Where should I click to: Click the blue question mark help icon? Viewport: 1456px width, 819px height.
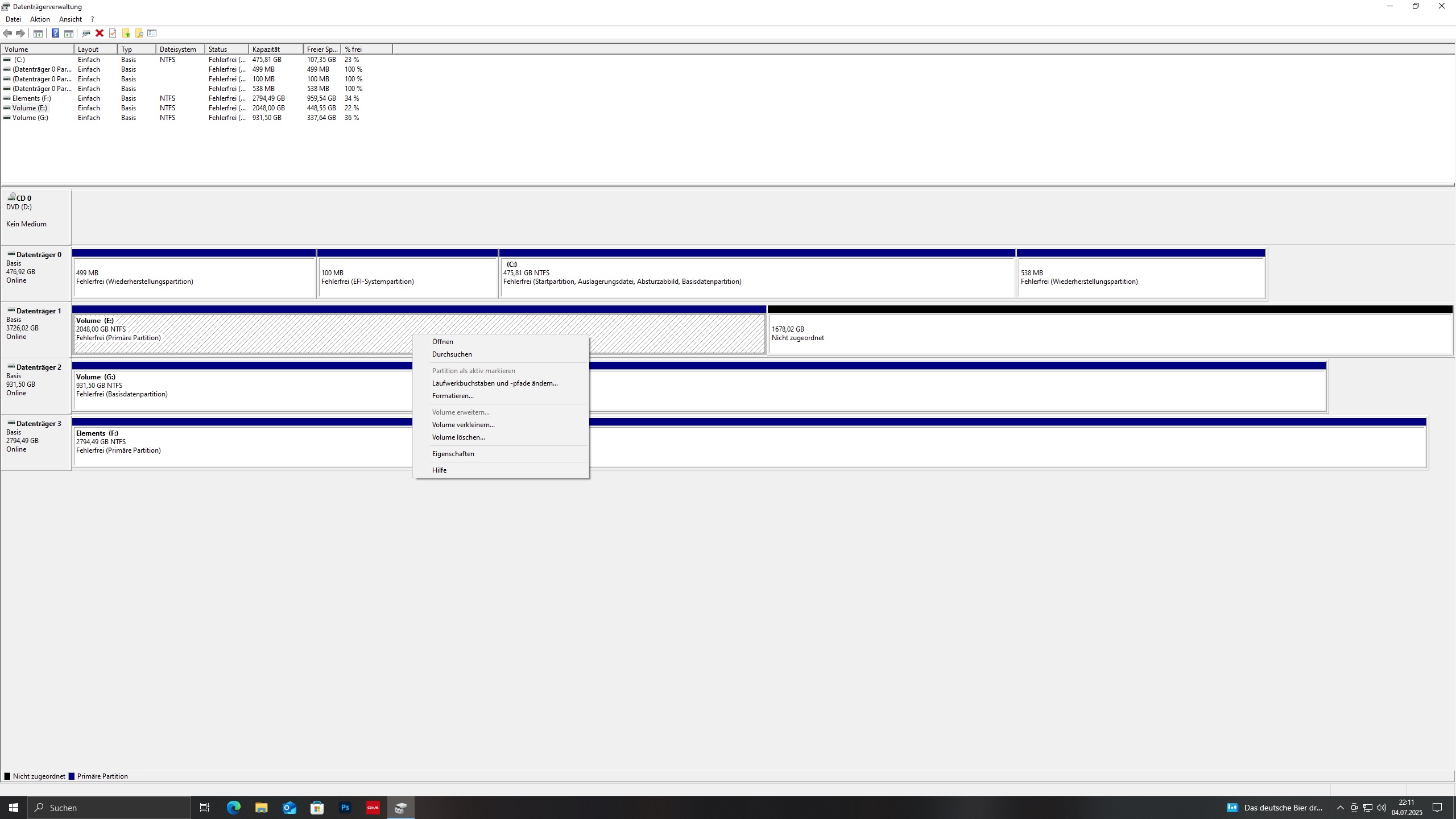coord(55,33)
